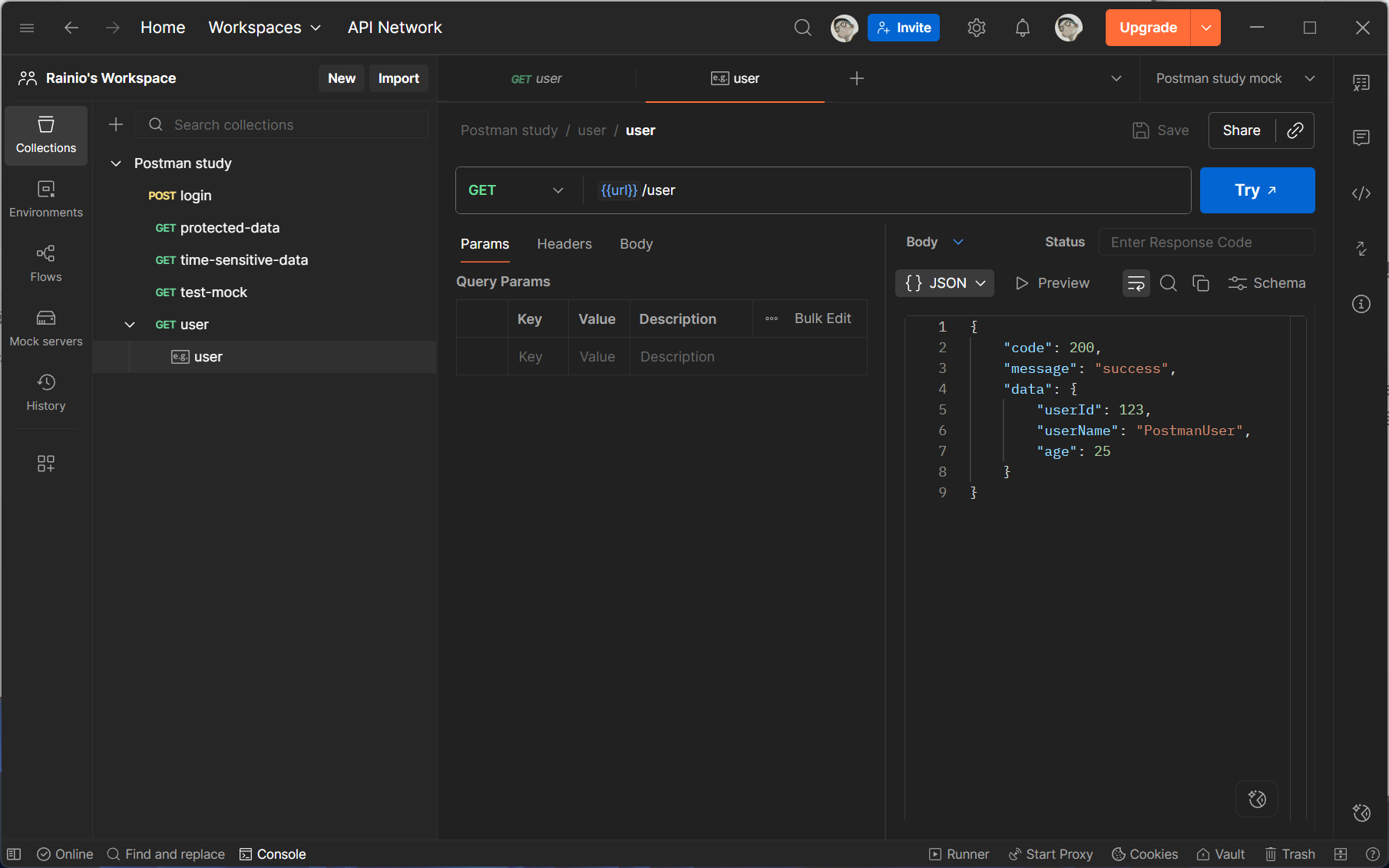Open the help icon in status bar
Image resolution: width=1389 pixels, height=868 pixels.
tap(1373, 854)
